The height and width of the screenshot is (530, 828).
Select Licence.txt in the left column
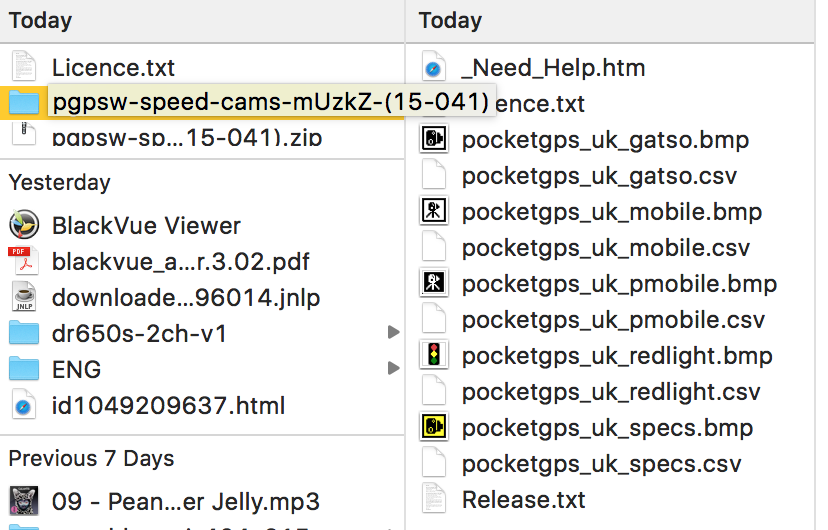pyautogui.click(x=112, y=68)
